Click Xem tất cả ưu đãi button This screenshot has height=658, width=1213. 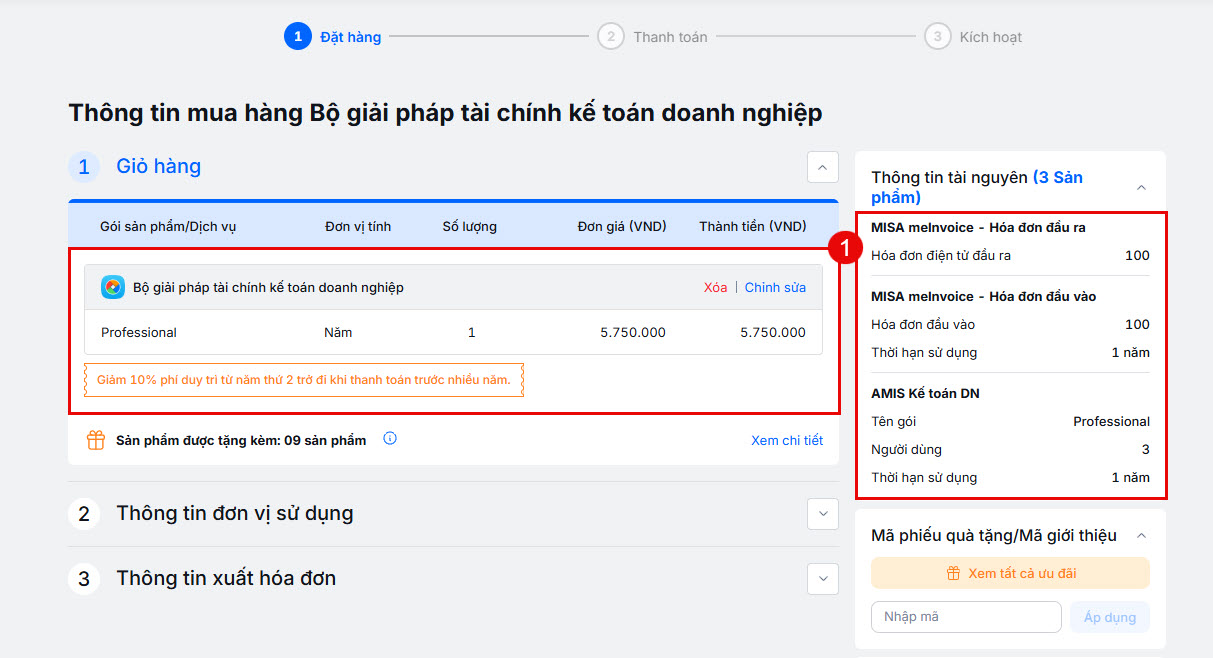point(1010,574)
